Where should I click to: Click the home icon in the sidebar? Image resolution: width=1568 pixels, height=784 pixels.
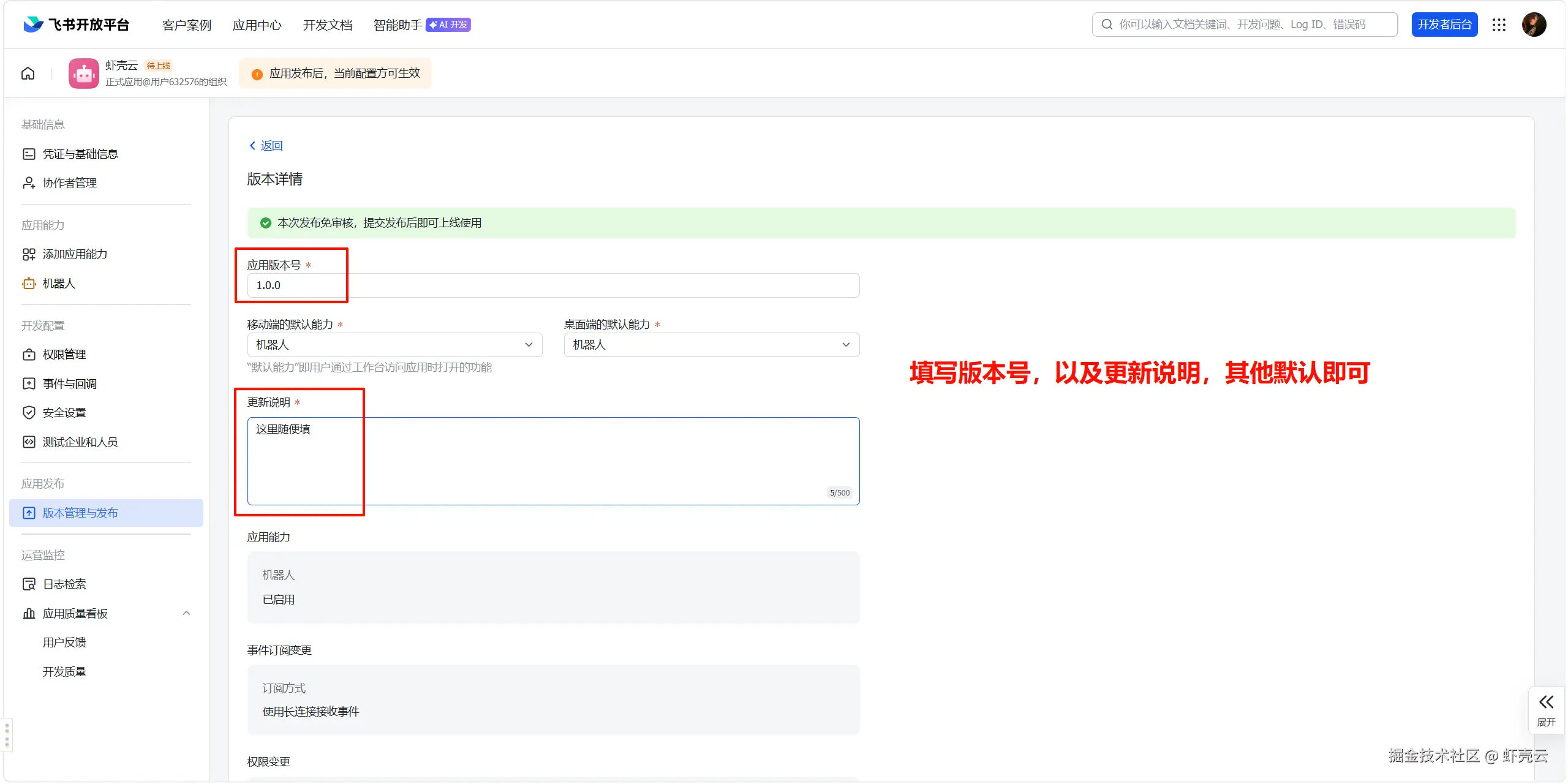[x=28, y=73]
